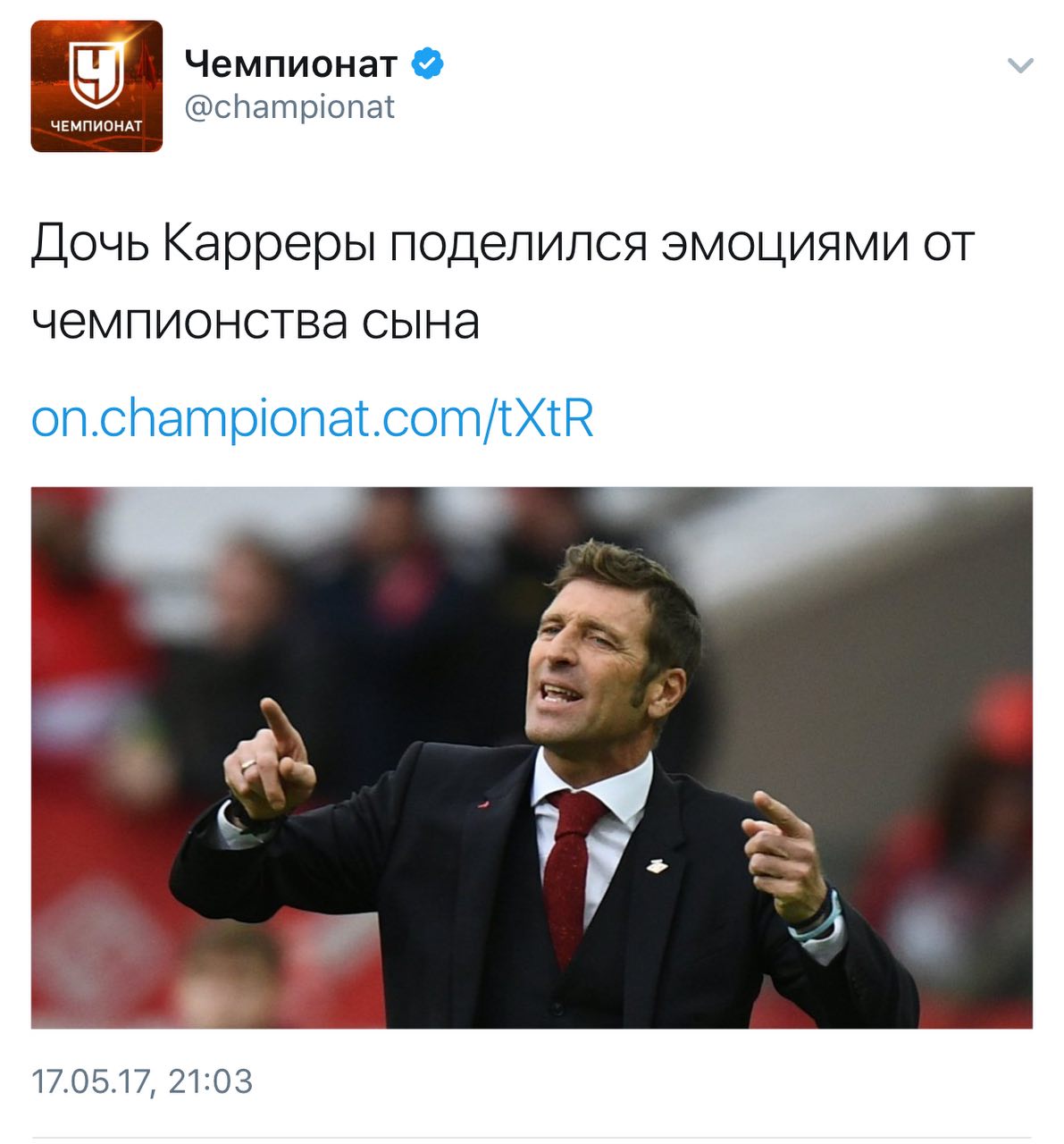
Task: Expand the tweet options chevron
Action: tap(1019, 65)
